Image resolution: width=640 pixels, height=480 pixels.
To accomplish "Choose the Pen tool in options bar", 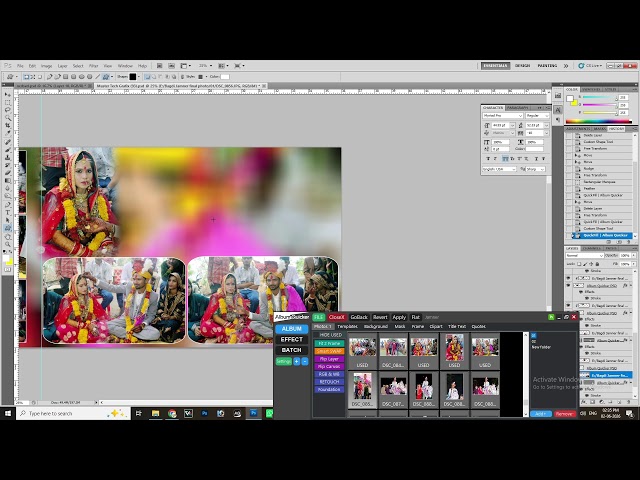I will pos(49,77).
